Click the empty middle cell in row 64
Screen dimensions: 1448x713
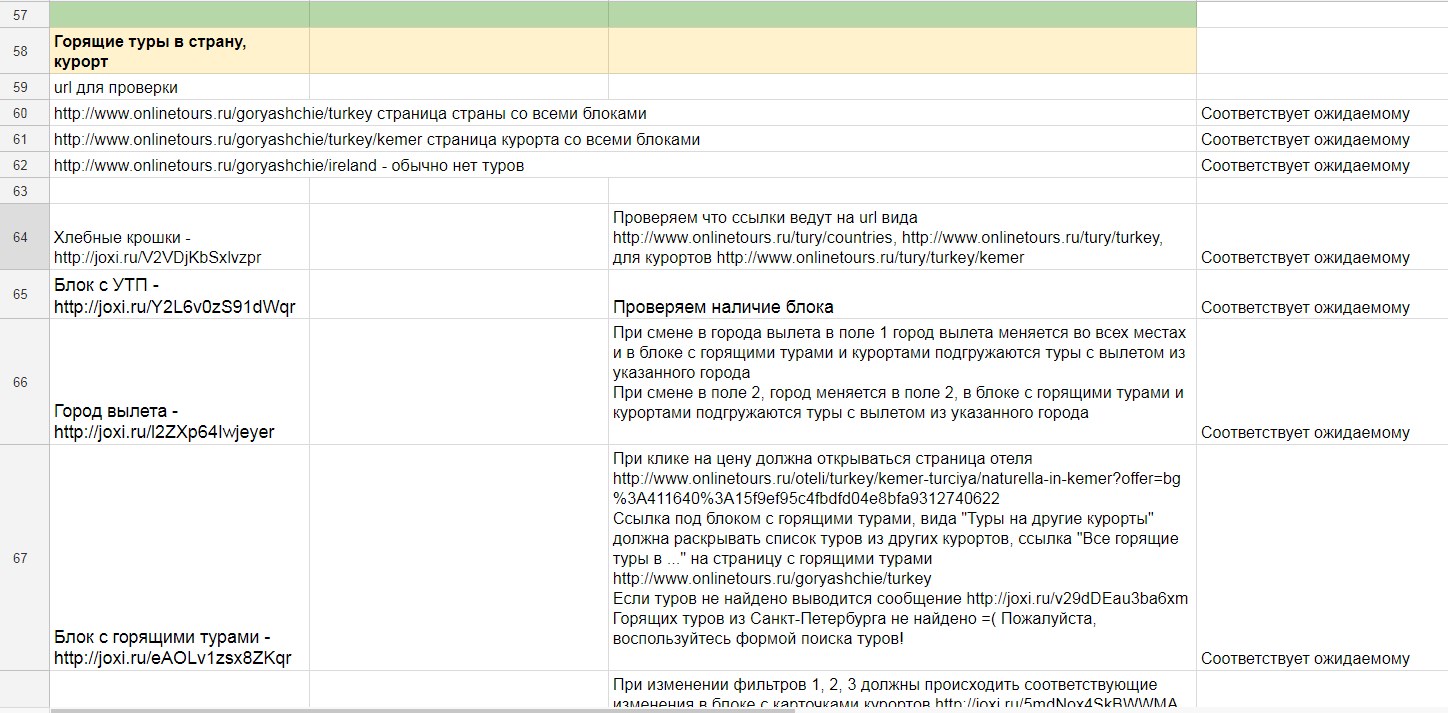pyautogui.click(x=459, y=237)
